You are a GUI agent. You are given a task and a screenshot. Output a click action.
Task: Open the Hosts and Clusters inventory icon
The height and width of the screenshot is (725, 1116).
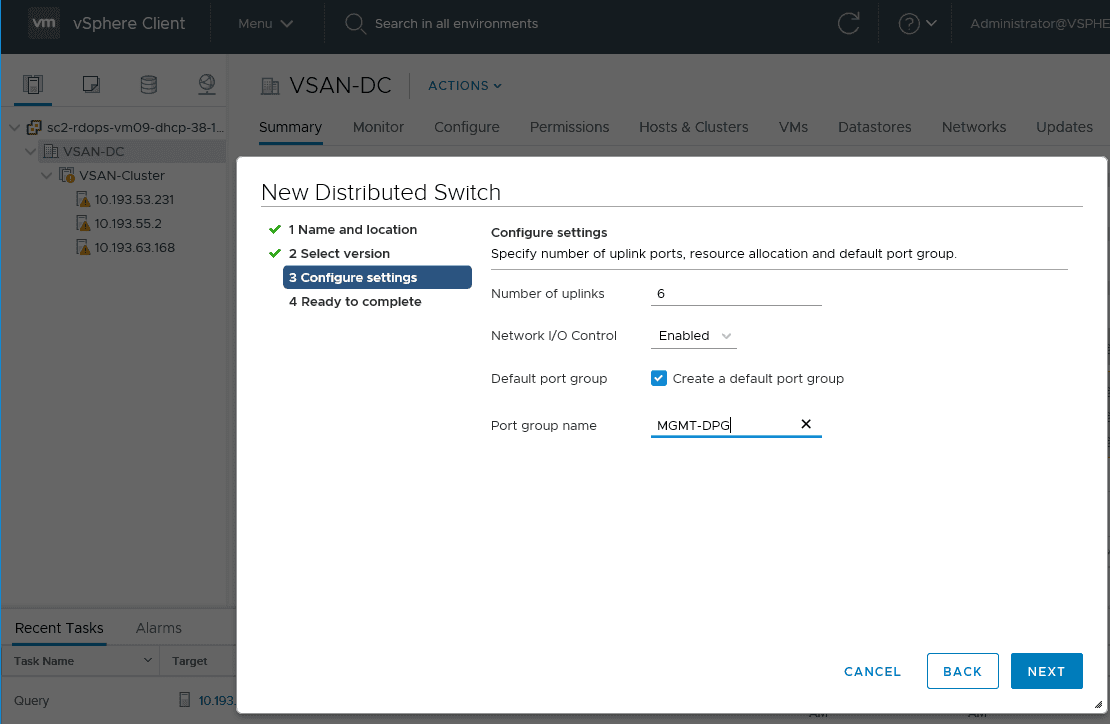33,84
